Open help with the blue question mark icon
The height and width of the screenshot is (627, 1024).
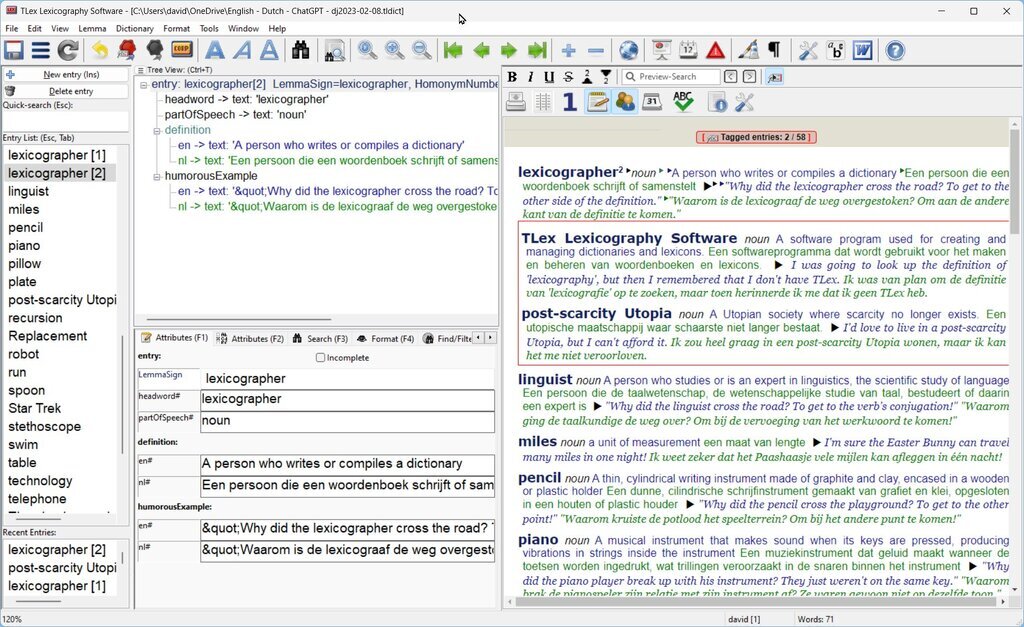[895, 50]
